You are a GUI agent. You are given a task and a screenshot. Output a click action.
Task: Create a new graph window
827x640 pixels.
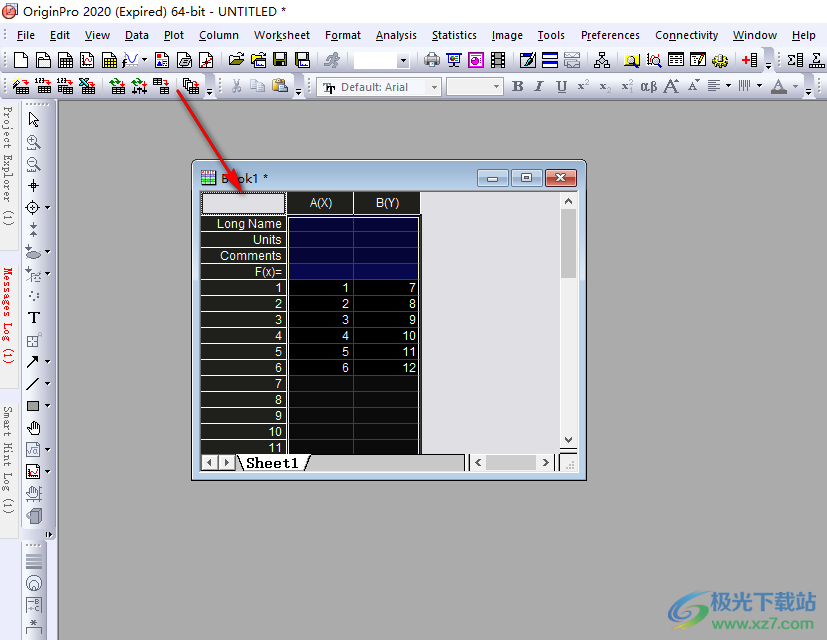click(x=87, y=60)
